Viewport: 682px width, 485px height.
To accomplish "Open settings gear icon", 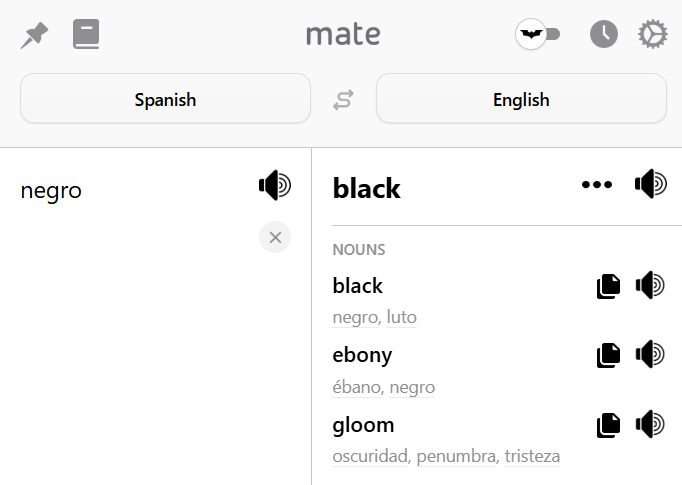I will 652,34.
